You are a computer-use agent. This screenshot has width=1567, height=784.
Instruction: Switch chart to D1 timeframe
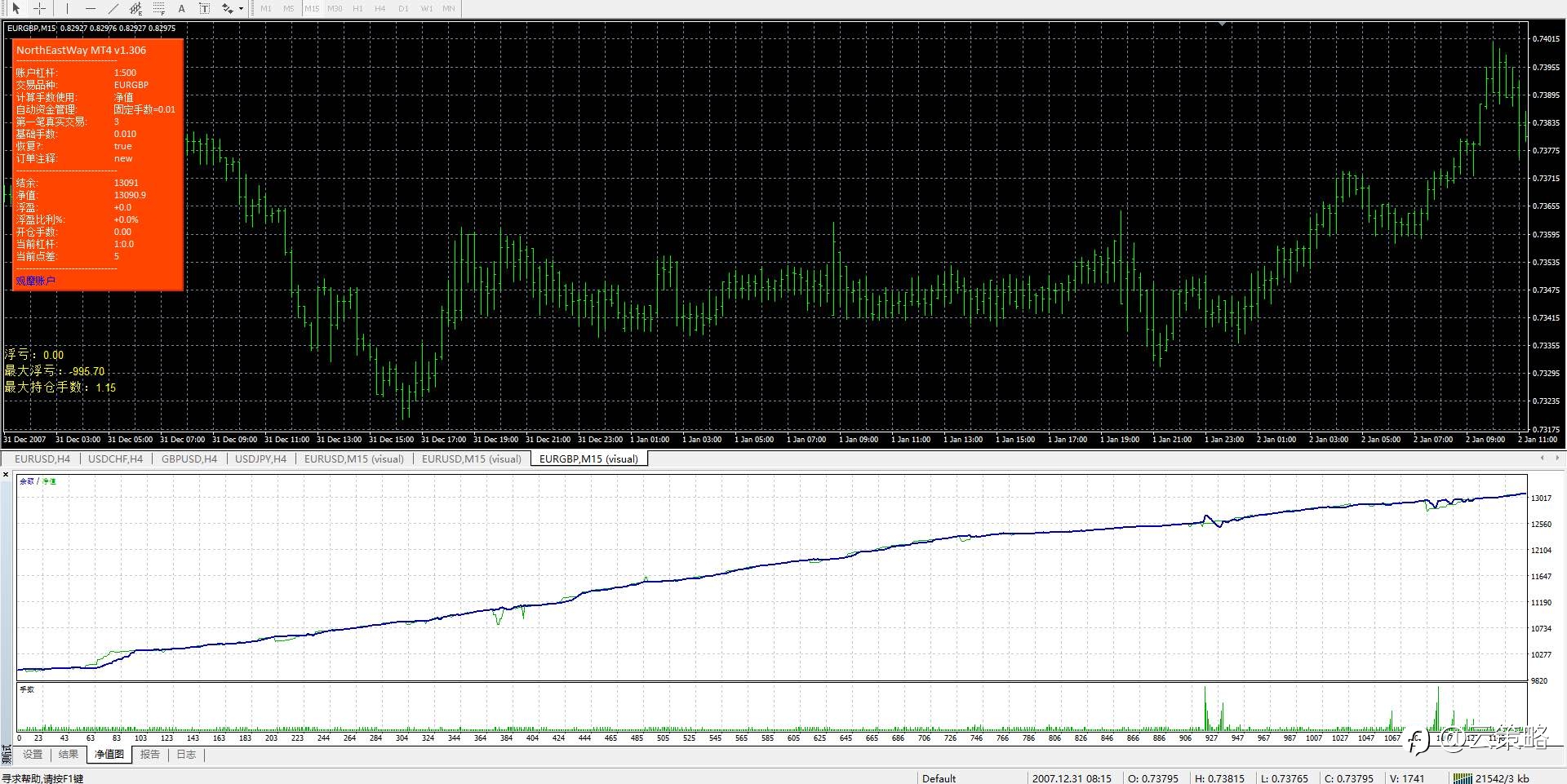point(403,8)
